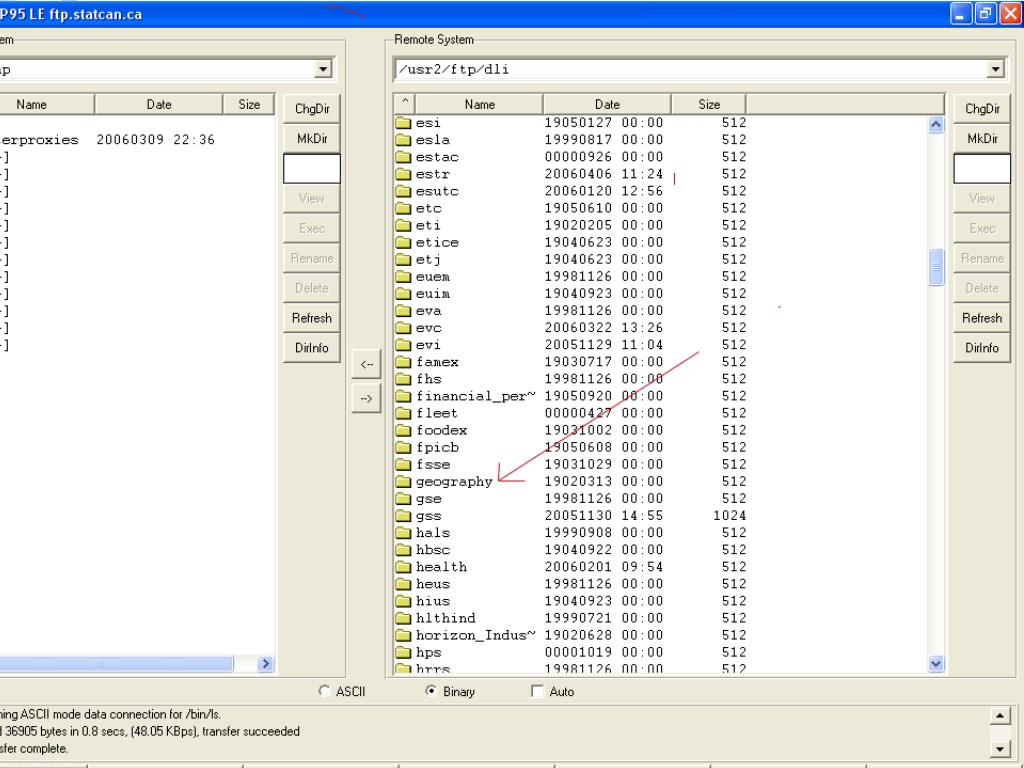Viewport: 1024px width, 768px height.
Task: Click remote list scroll-up arrow
Action: 936,124
